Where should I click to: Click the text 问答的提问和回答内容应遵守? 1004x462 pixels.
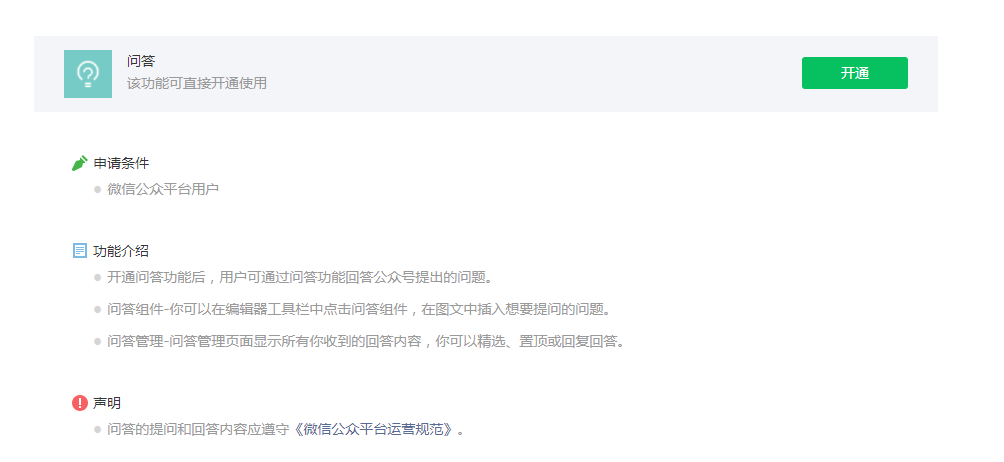[x=200, y=429]
